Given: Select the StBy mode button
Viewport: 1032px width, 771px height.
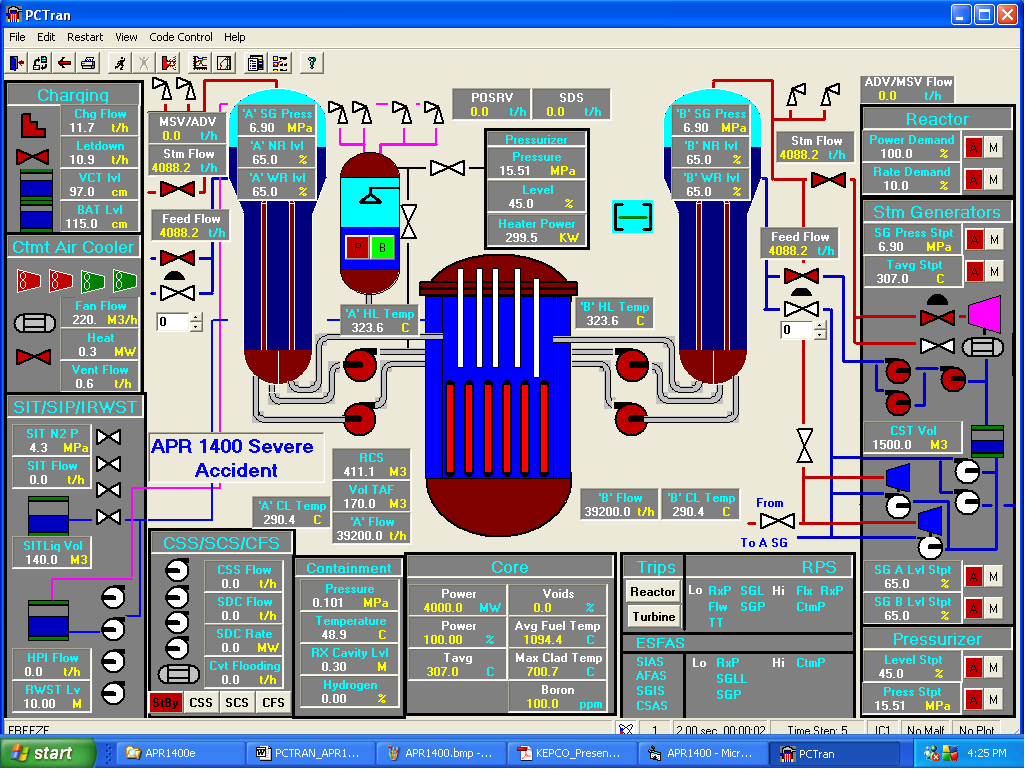Looking at the screenshot, I should point(165,703).
